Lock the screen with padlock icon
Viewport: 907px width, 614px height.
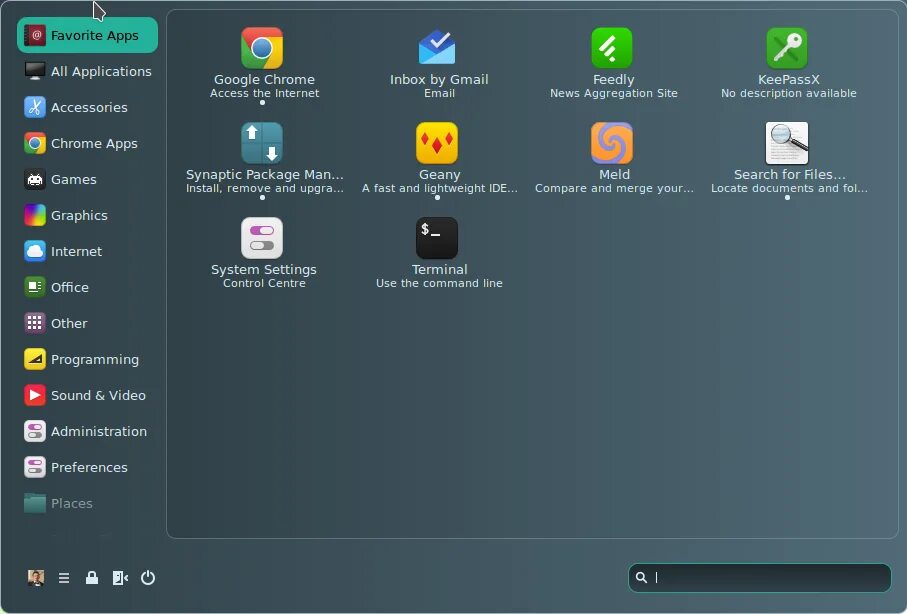coord(92,578)
